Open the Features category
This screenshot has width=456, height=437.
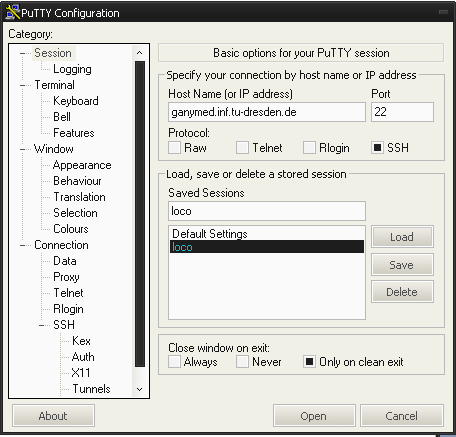[74, 133]
